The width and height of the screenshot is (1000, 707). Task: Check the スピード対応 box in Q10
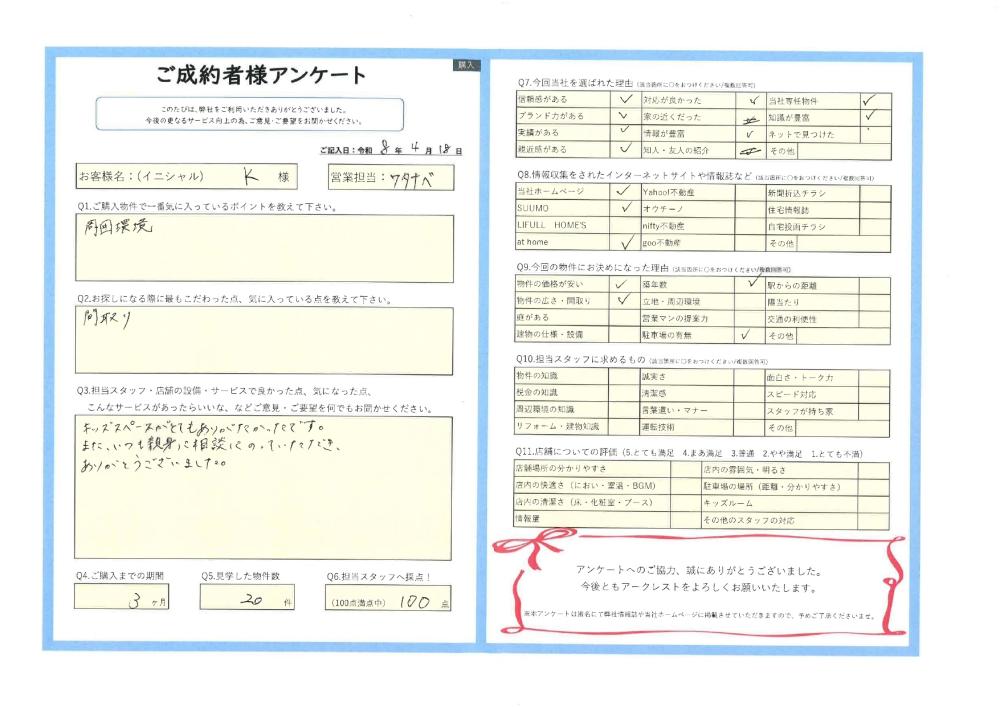click(x=874, y=394)
